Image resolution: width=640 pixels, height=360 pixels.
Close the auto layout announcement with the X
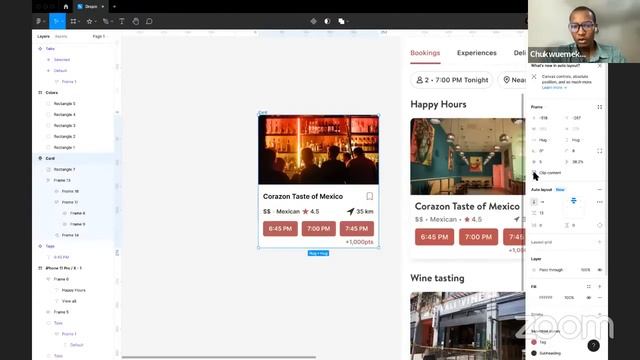600,66
